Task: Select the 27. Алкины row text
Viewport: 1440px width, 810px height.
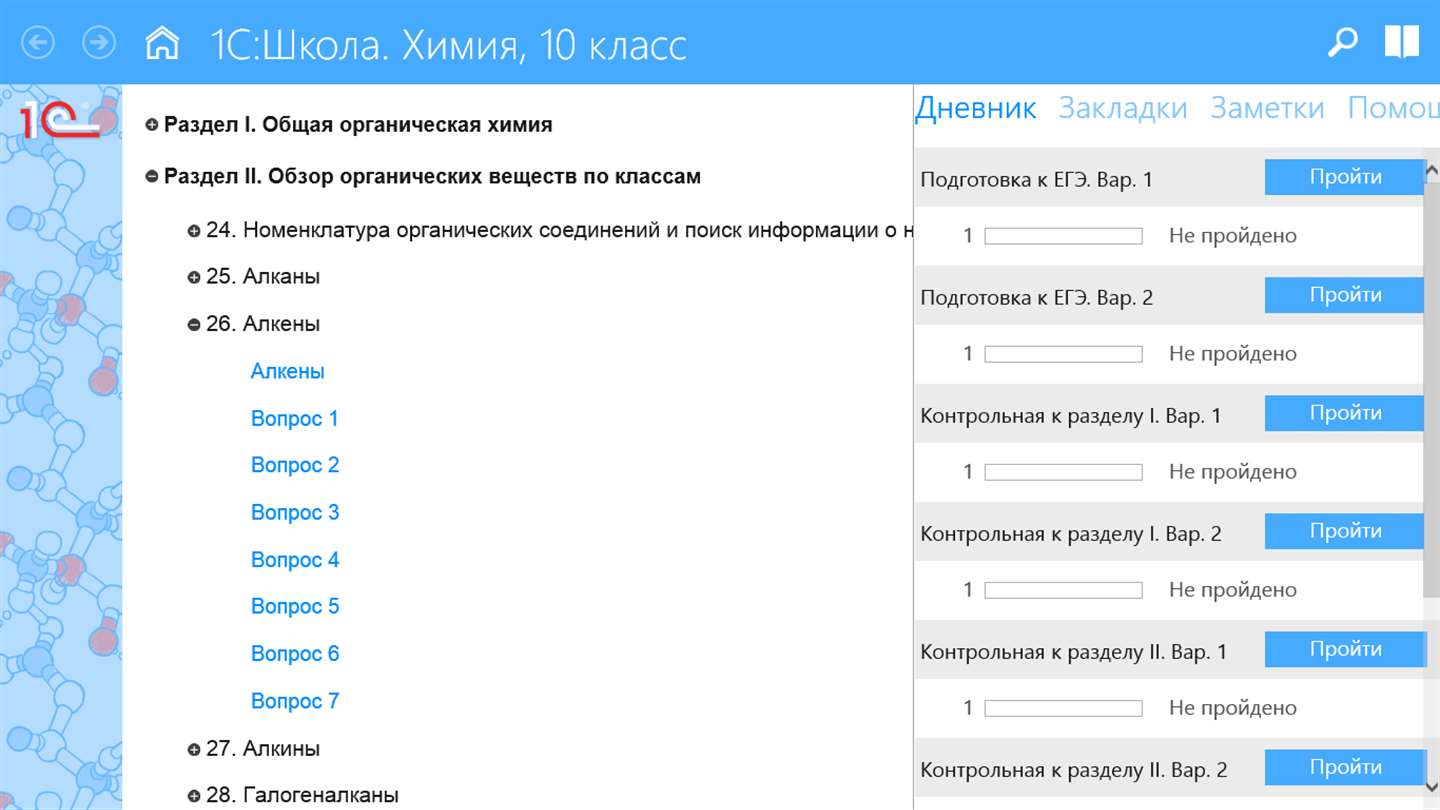Action: click(263, 749)
